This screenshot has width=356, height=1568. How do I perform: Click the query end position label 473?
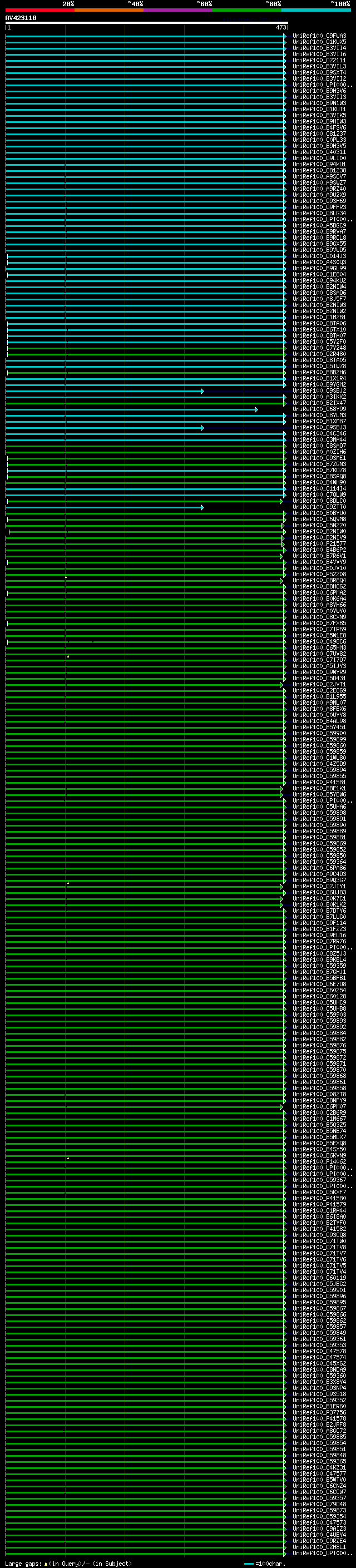pyautogui.click(x=280, y=27)
